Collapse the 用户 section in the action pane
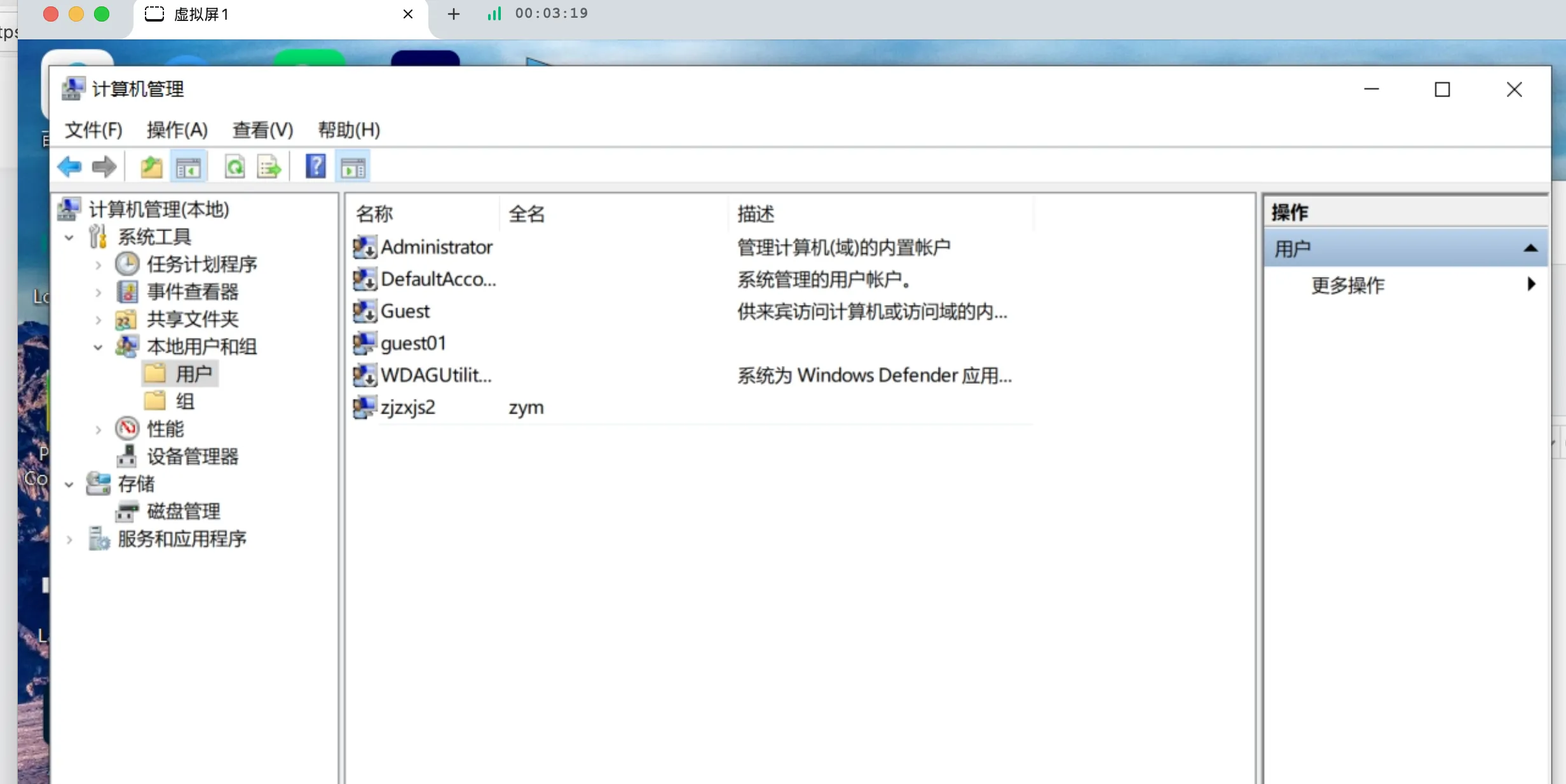The height and width of the screenshot is (784, 1566). (x=1531, y=248)
